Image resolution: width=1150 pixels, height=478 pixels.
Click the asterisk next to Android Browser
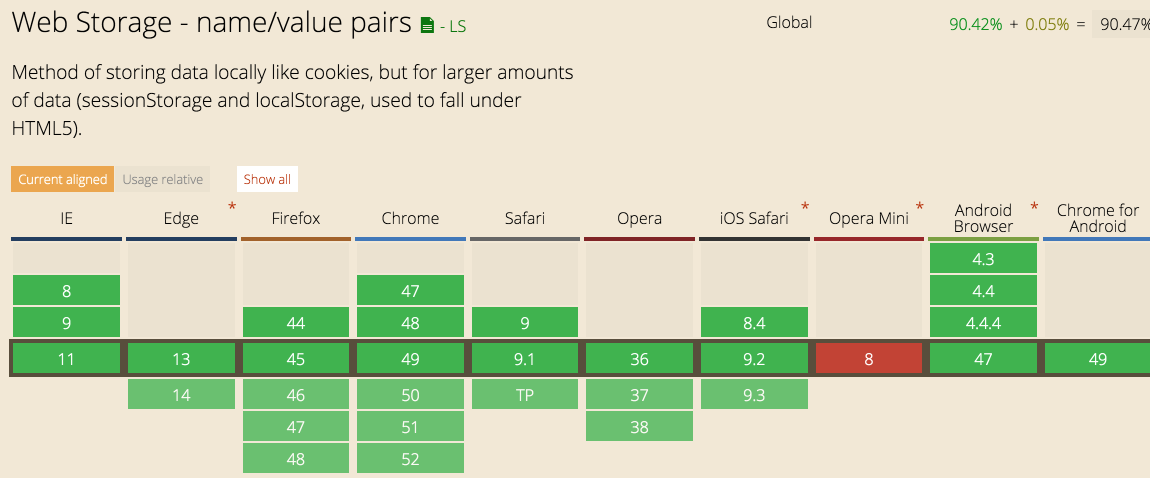pos(1034,207)
